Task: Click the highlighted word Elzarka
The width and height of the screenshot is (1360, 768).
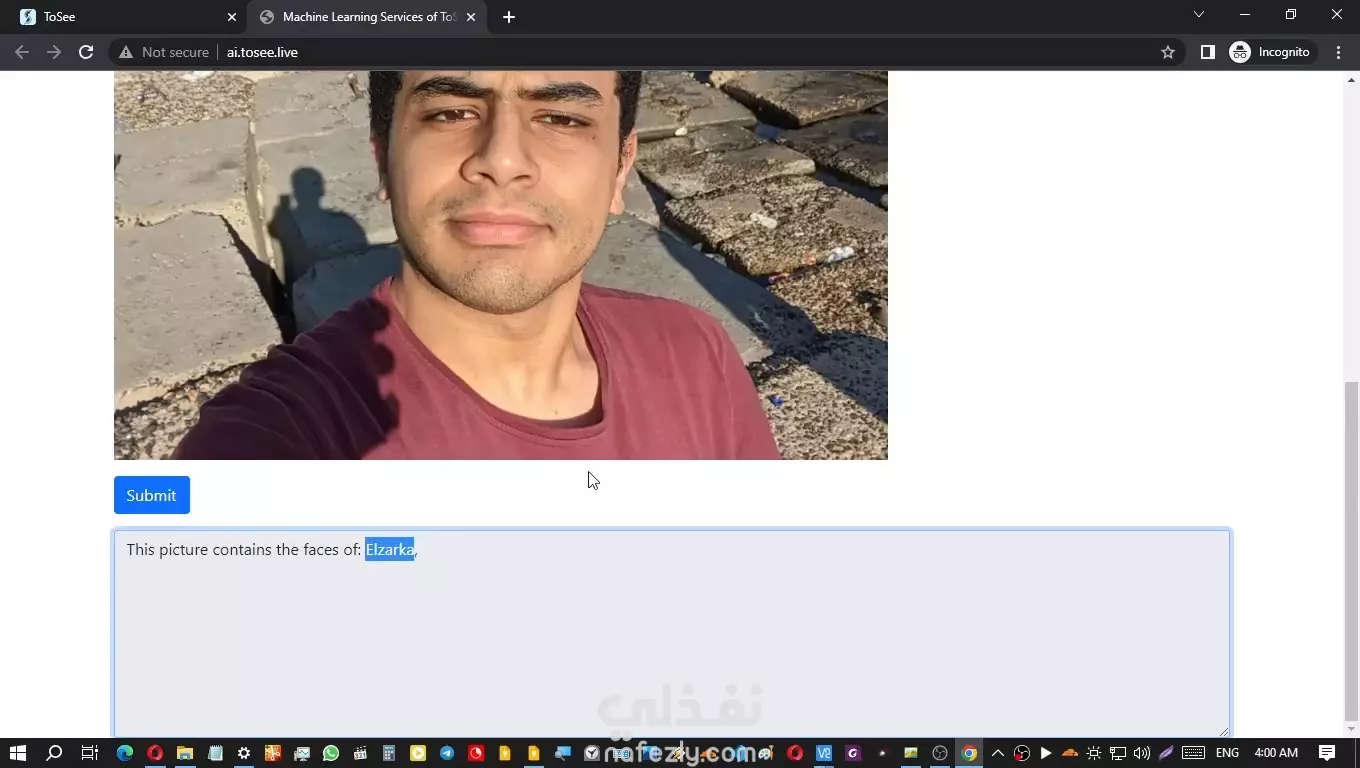Action: point(389,550)
